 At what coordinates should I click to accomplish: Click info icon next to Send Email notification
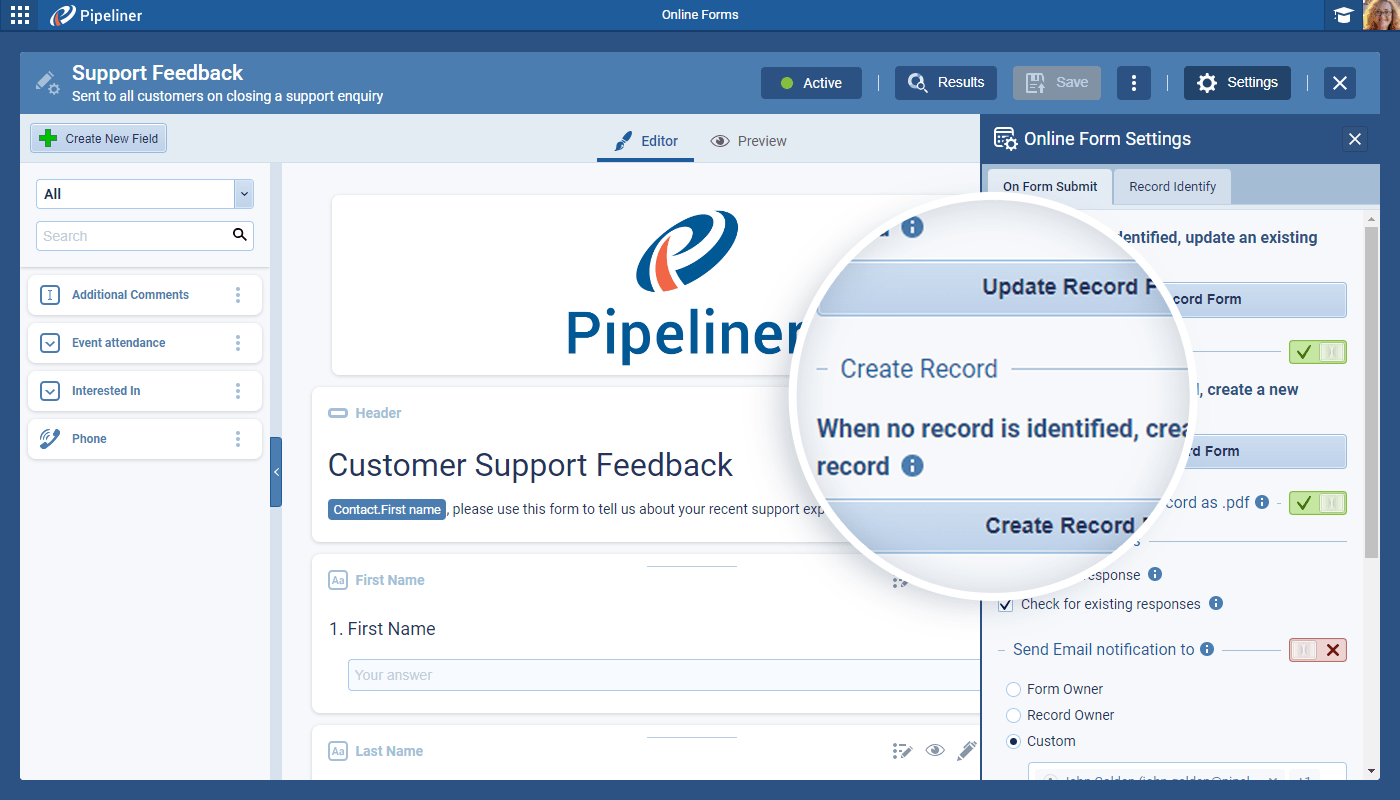pos(1207,649)
